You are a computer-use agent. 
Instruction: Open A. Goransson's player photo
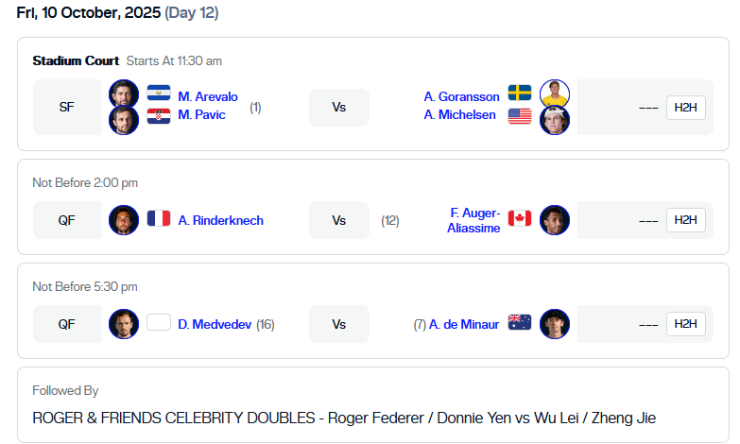click(554, 94)
